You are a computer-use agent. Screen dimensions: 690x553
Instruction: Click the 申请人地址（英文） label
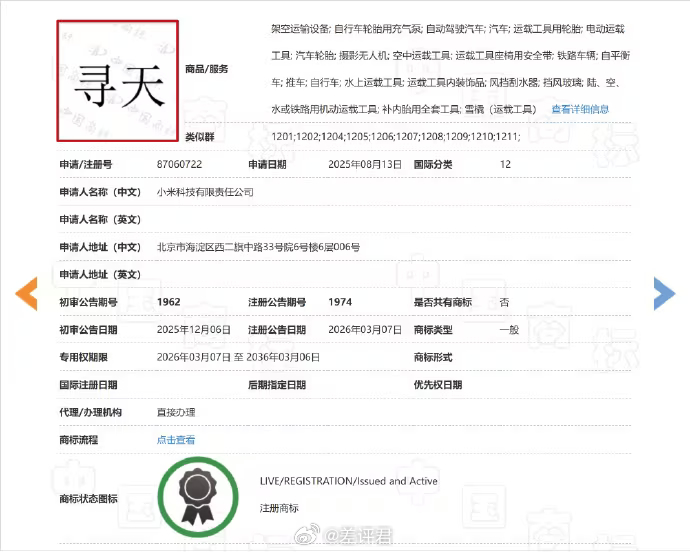pyautogui.click(x=100, y=275)
